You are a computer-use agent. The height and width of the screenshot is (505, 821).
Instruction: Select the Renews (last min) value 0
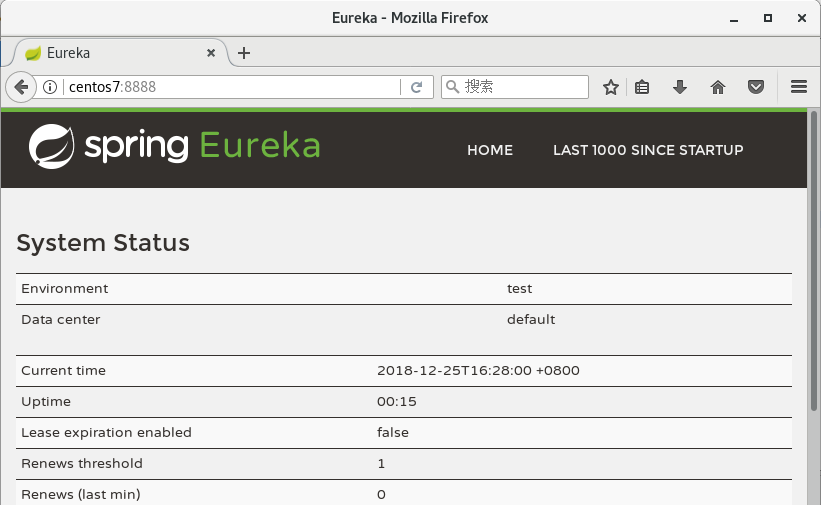381,495
